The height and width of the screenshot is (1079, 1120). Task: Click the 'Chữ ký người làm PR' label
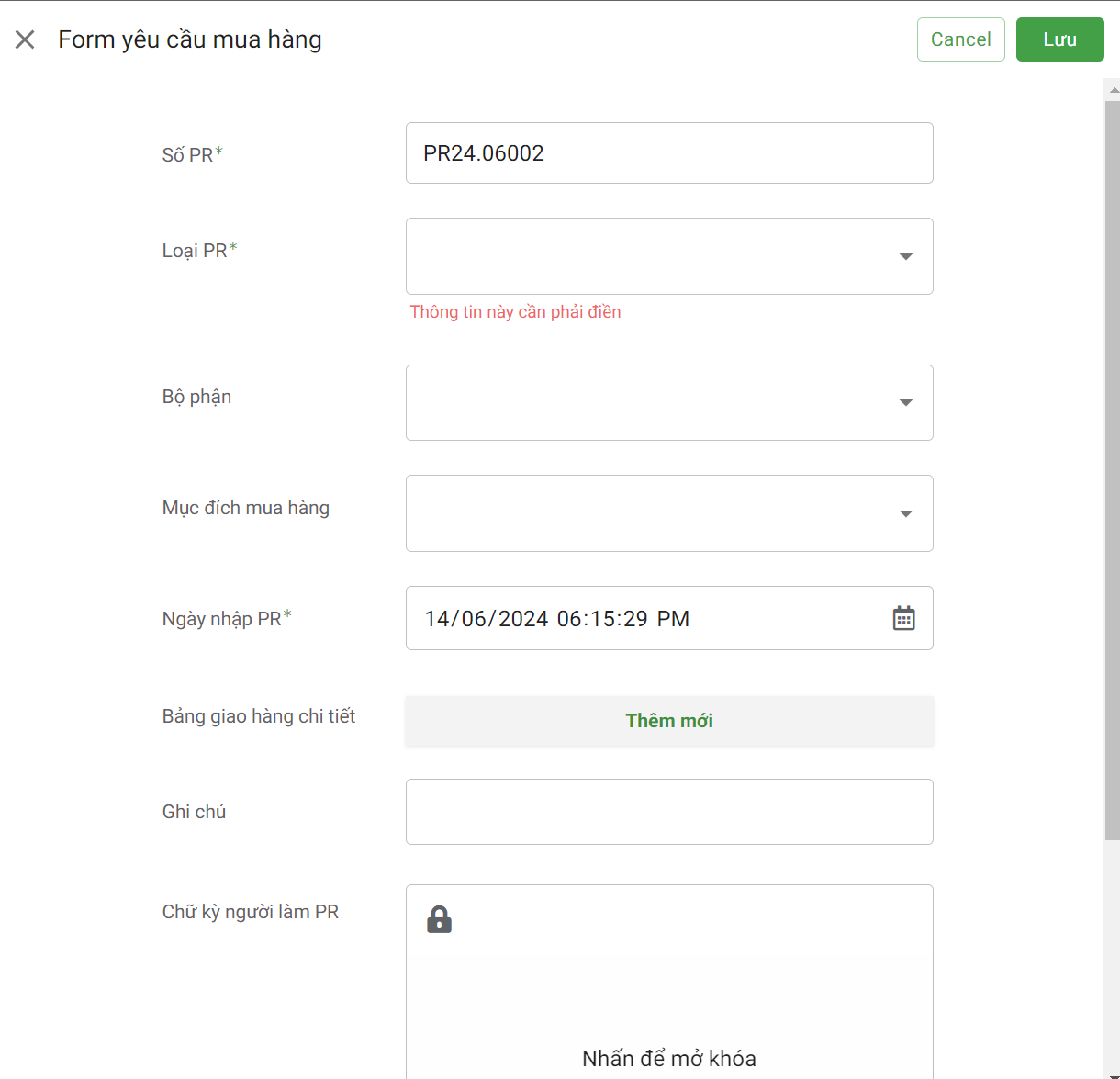coord(251,912)
